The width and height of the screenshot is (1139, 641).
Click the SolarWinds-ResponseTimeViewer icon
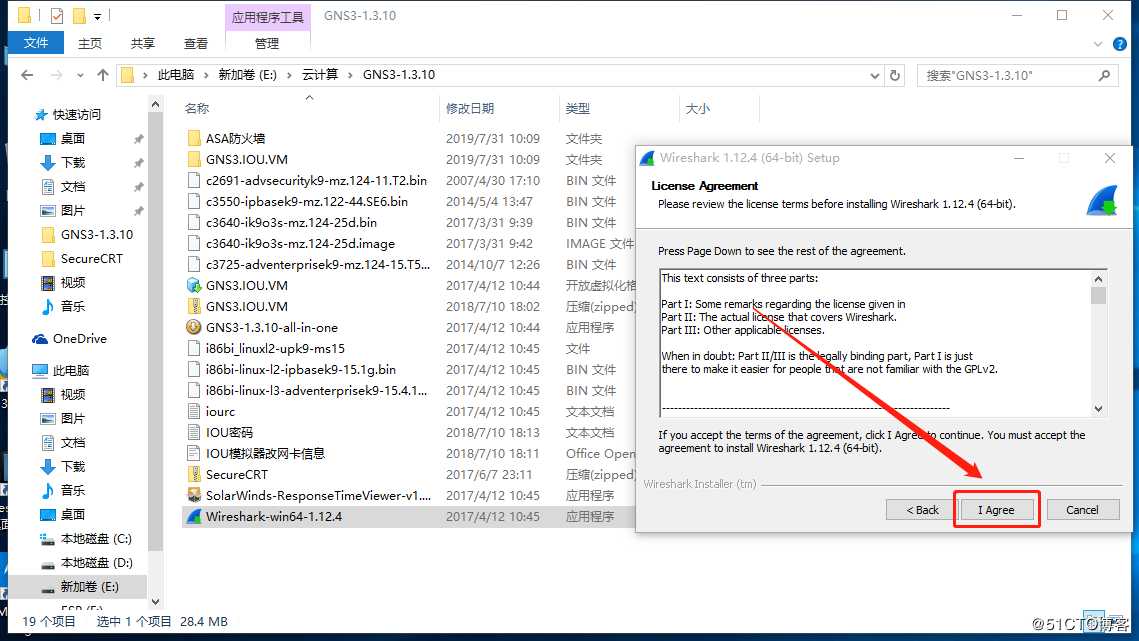[194, 496]
